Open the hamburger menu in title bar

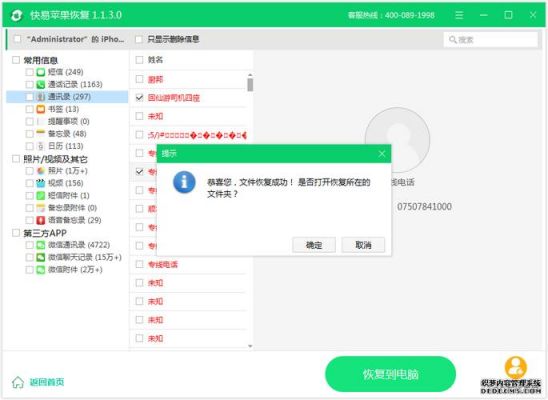click(x=459, y=15)
